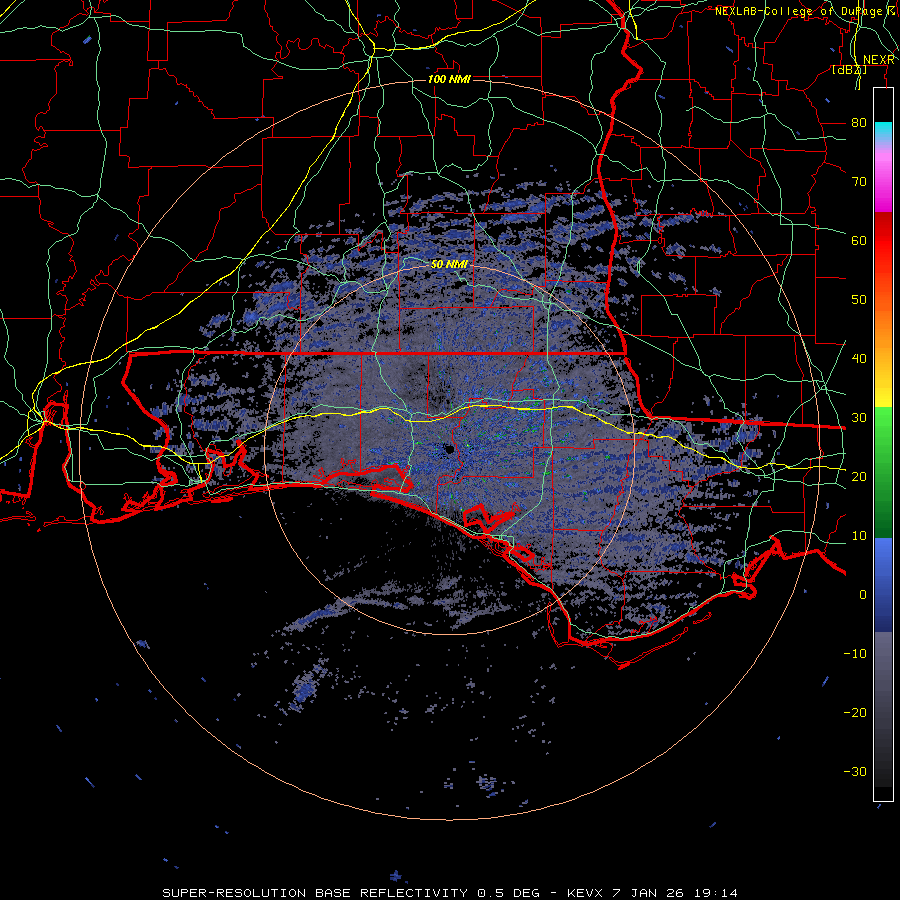The height and width of the screenshot is (900, 900).
Task: Click the Super-Resolution Base Reflectivity caption
Action: coord(315,893)
